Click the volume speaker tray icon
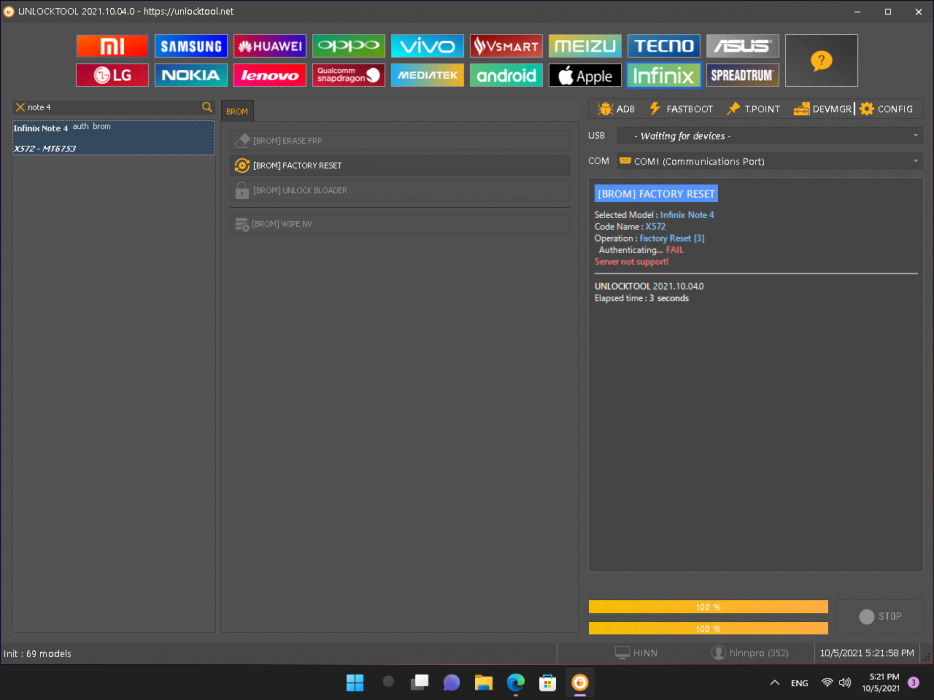The height and width of the screenshot is (700, 934). [x=845, y=683]
